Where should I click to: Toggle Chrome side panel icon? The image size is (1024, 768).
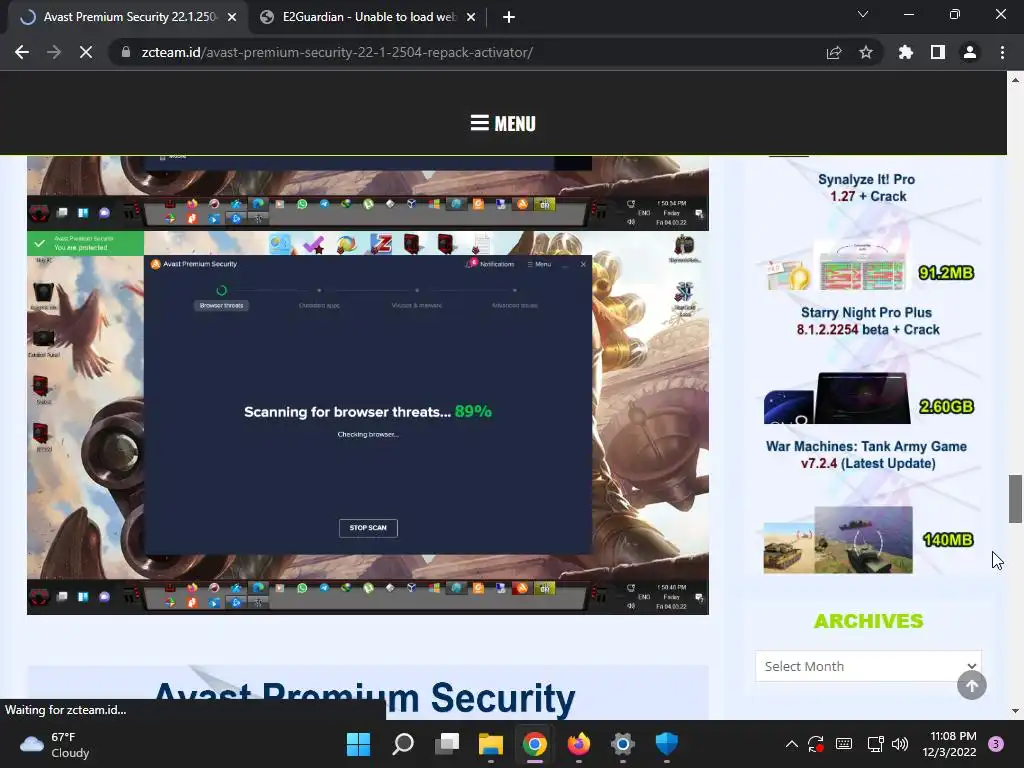938,52
